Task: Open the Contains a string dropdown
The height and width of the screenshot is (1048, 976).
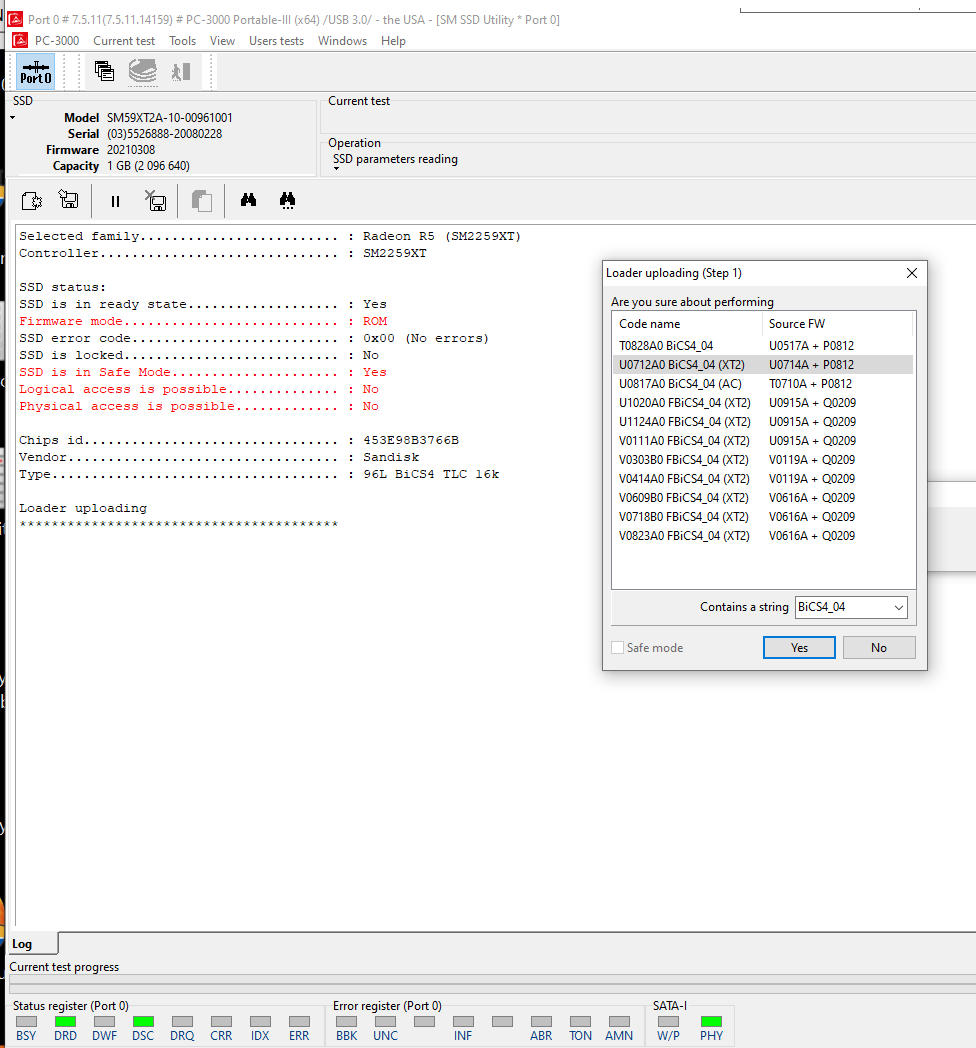Action: pos(899,607)
